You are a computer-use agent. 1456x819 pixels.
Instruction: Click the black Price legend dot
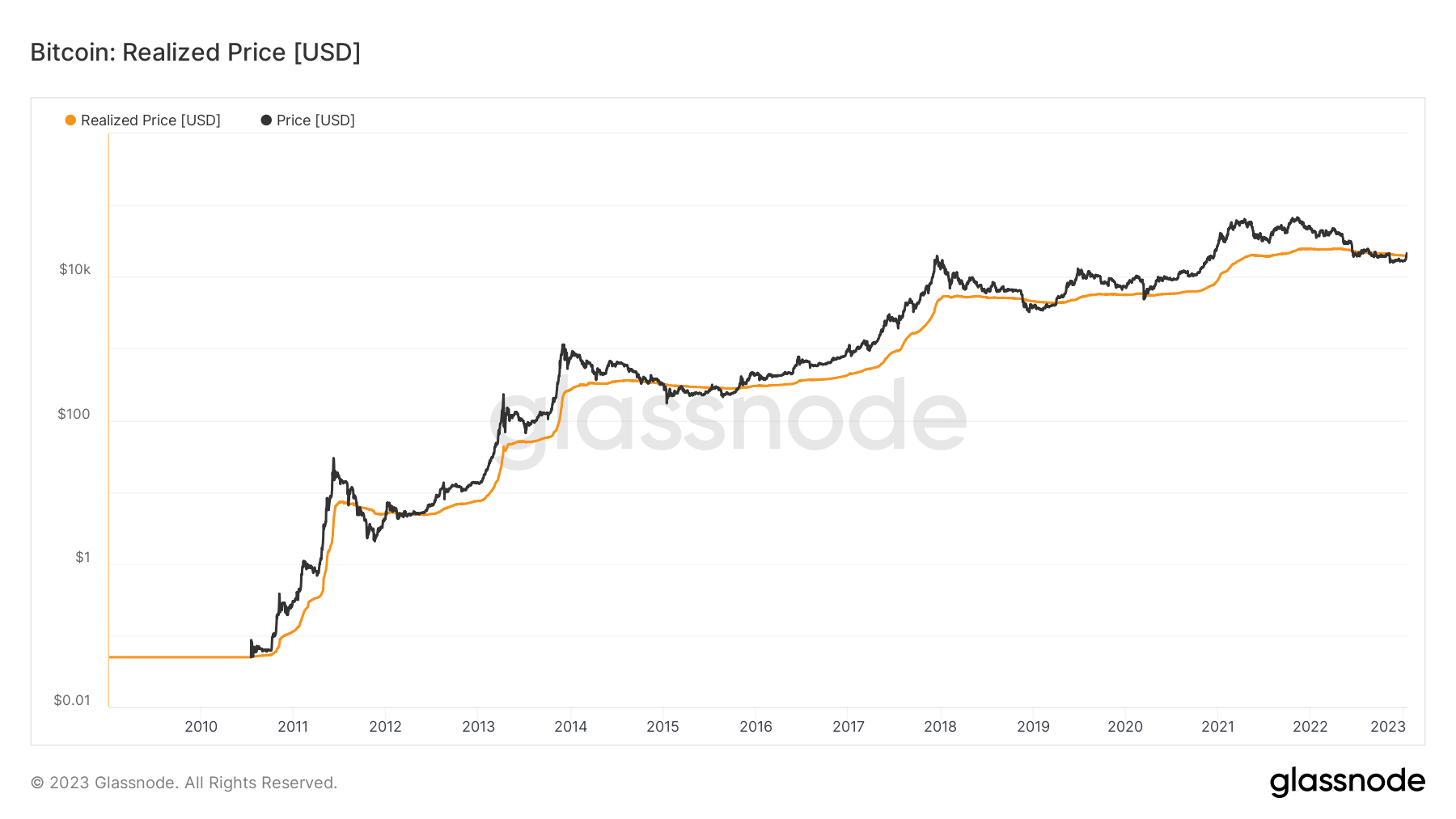(266, 120)
